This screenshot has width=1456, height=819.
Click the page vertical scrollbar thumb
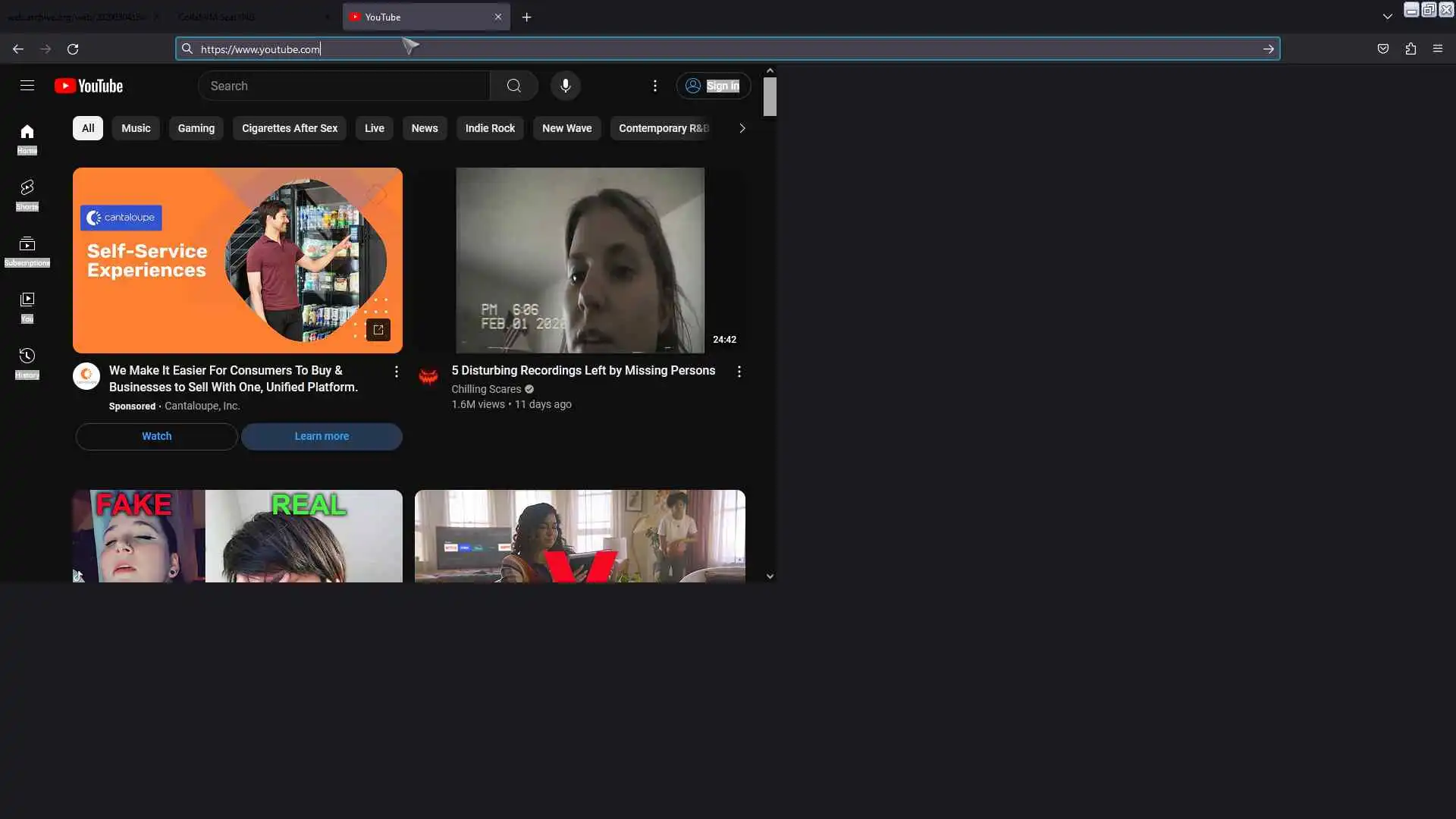click(770, 97)
